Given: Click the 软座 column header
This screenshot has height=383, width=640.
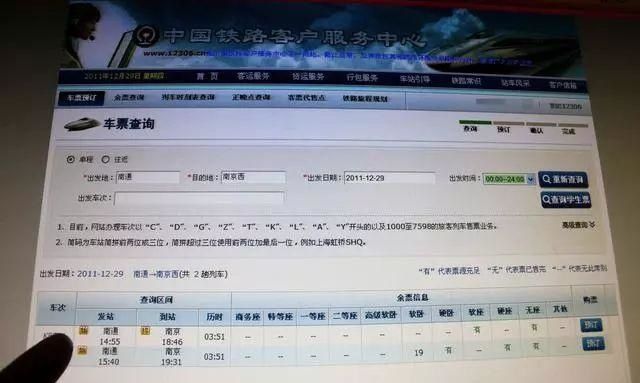Looking at the screenshot, I should pyautogui.click(x=476, y=312).
